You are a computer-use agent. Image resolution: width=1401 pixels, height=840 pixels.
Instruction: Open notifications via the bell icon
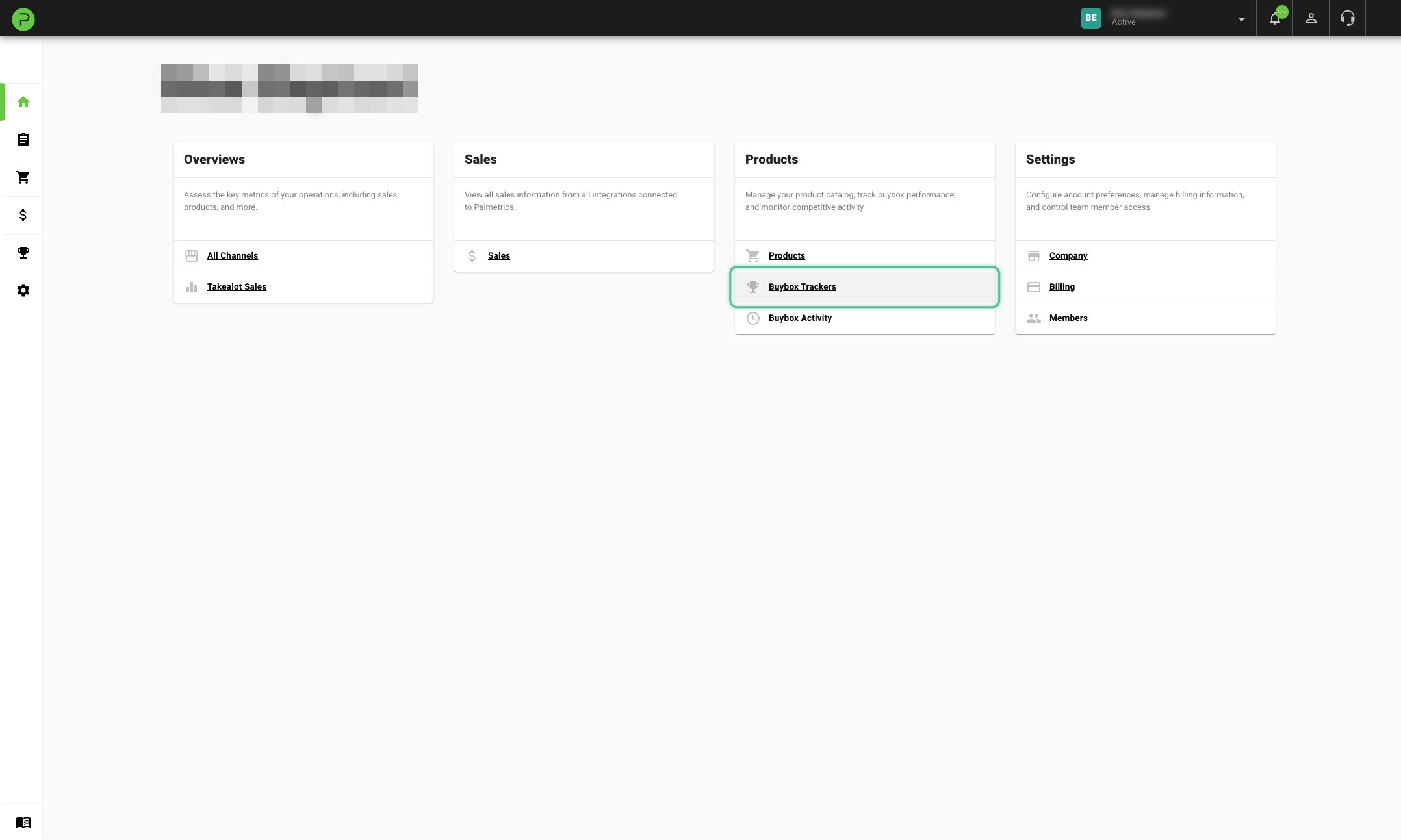click(x=1274, y=18)
